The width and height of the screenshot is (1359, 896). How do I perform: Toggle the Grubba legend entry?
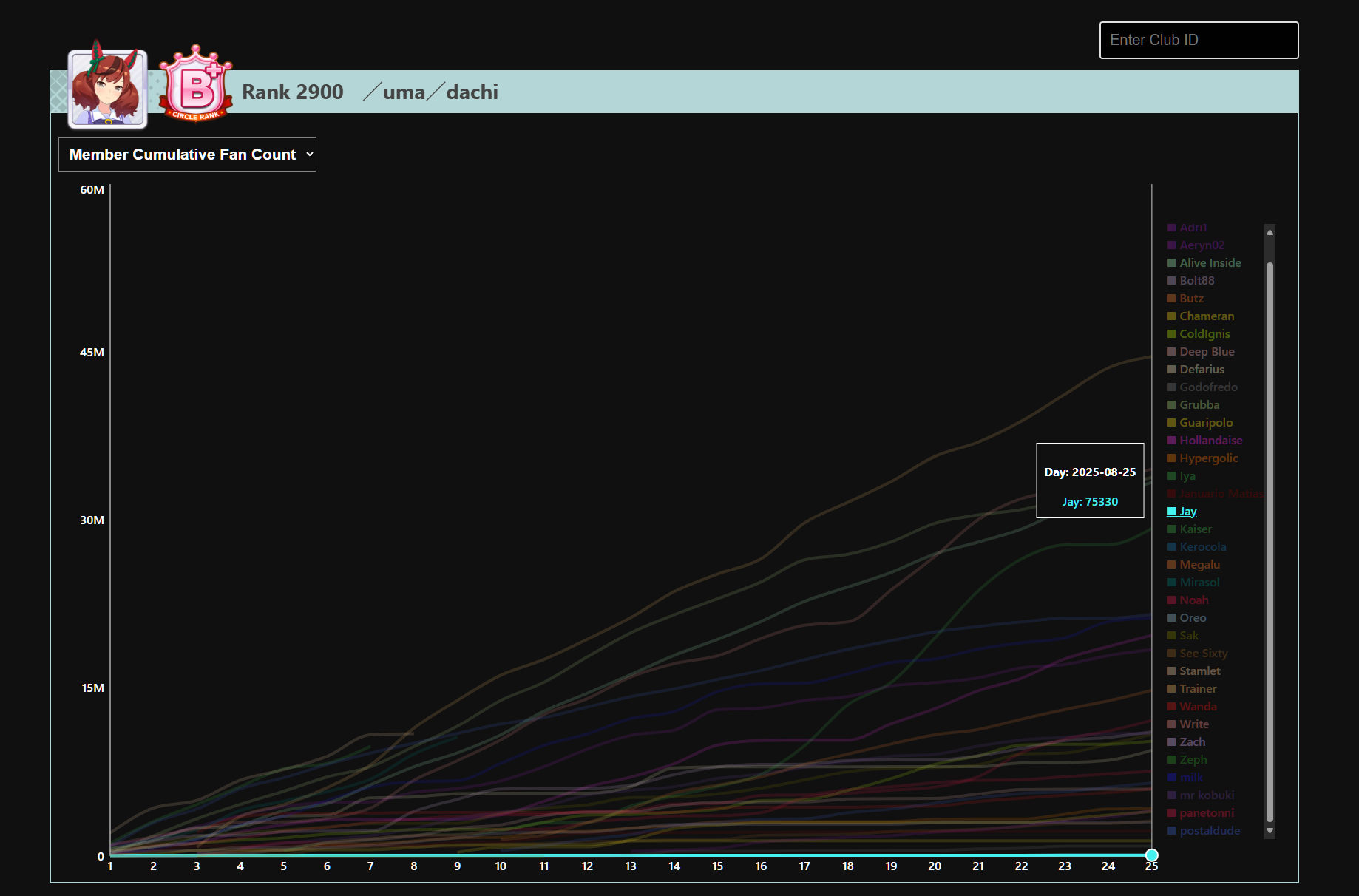click(x=1193, y=405)
